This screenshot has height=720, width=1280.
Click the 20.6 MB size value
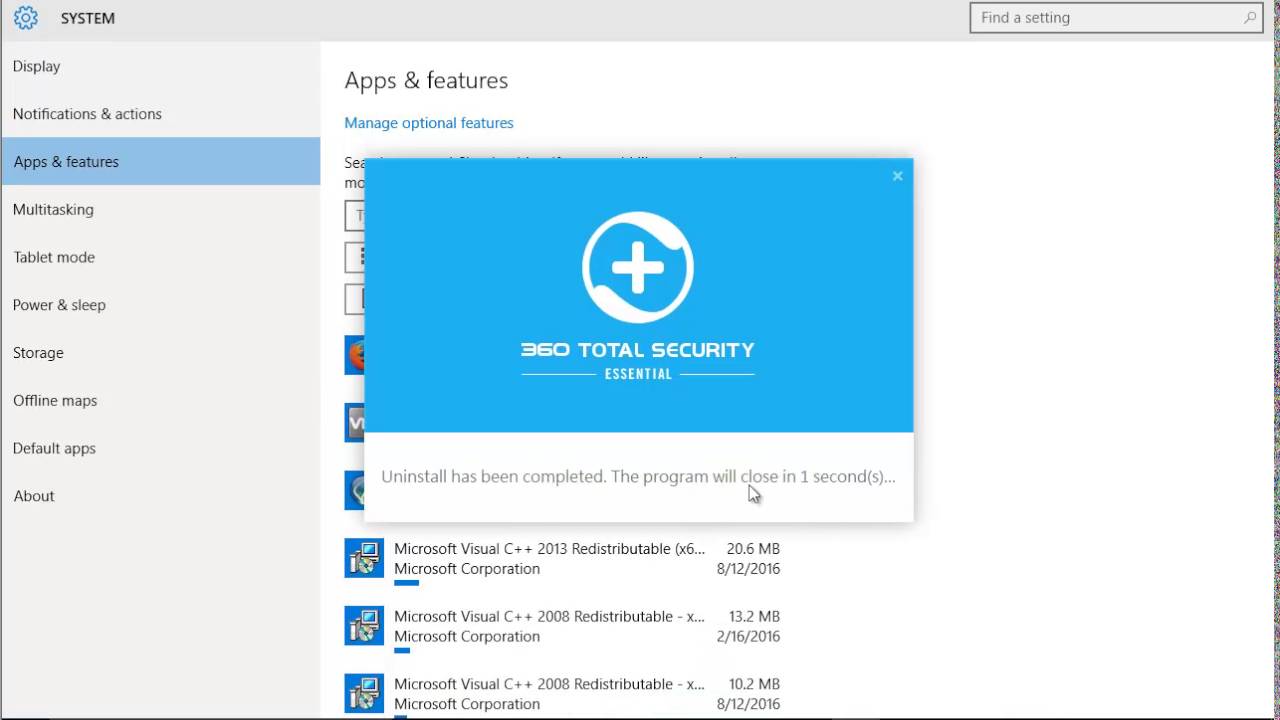[x=753, y=549]
